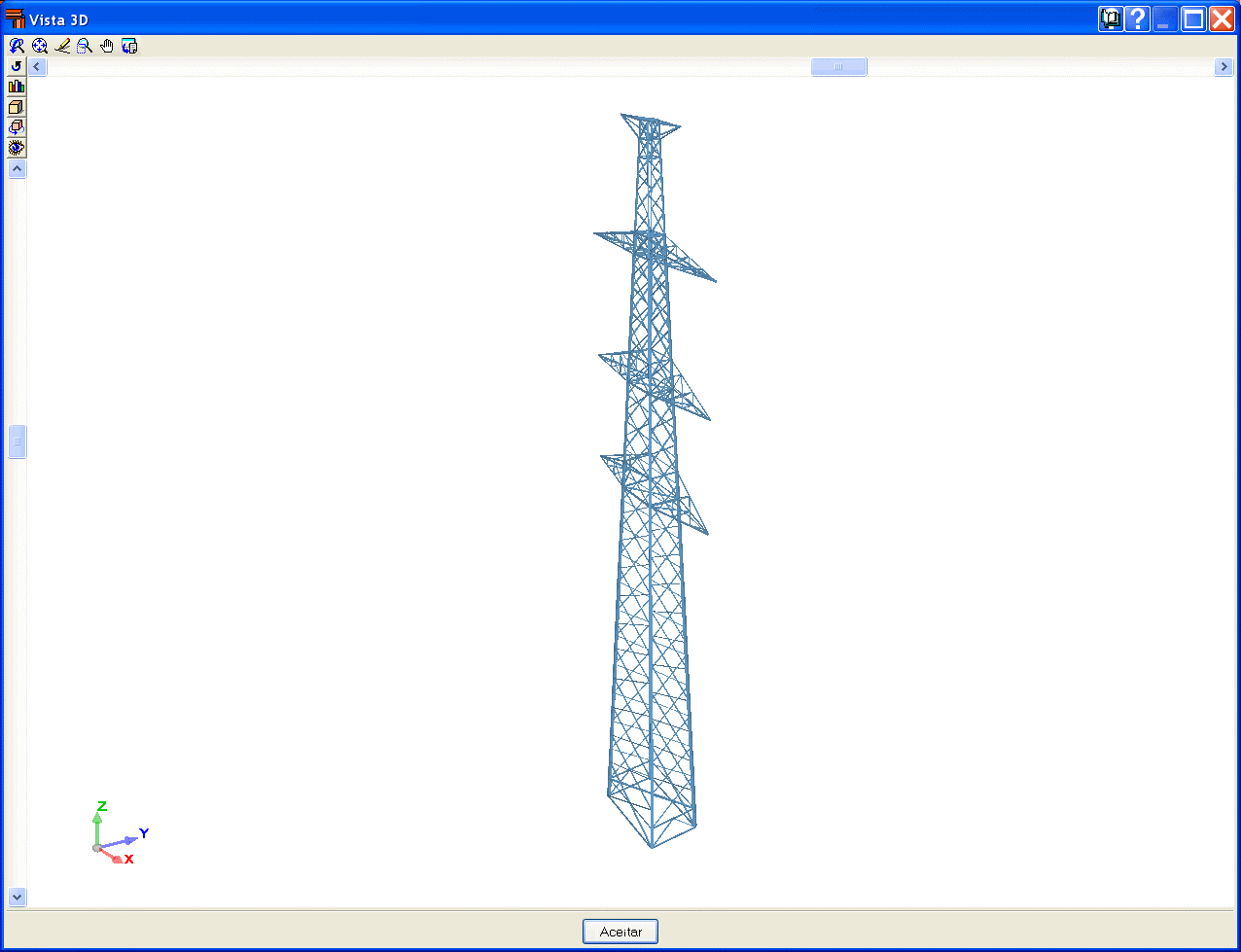Screen dimensions: 1241x952
Task: Toggle the eye view icon
Action: point(17,148)
